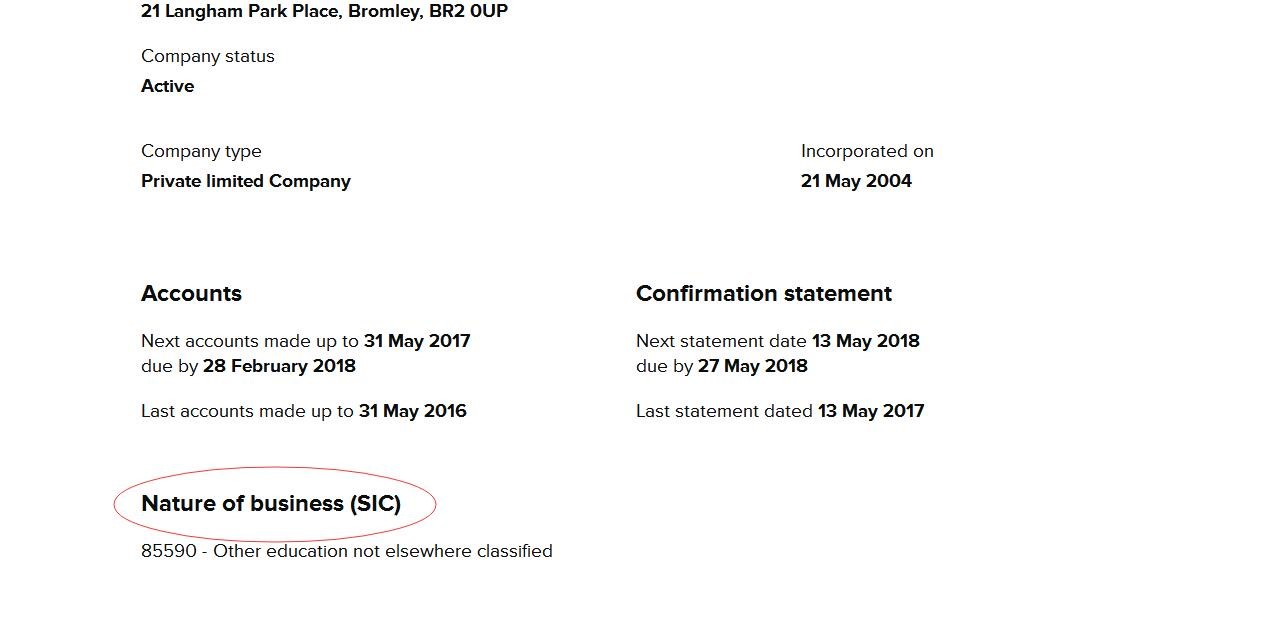Select the Private limited Company text
The image size is (1269, 626).
[x=245, y=181]
